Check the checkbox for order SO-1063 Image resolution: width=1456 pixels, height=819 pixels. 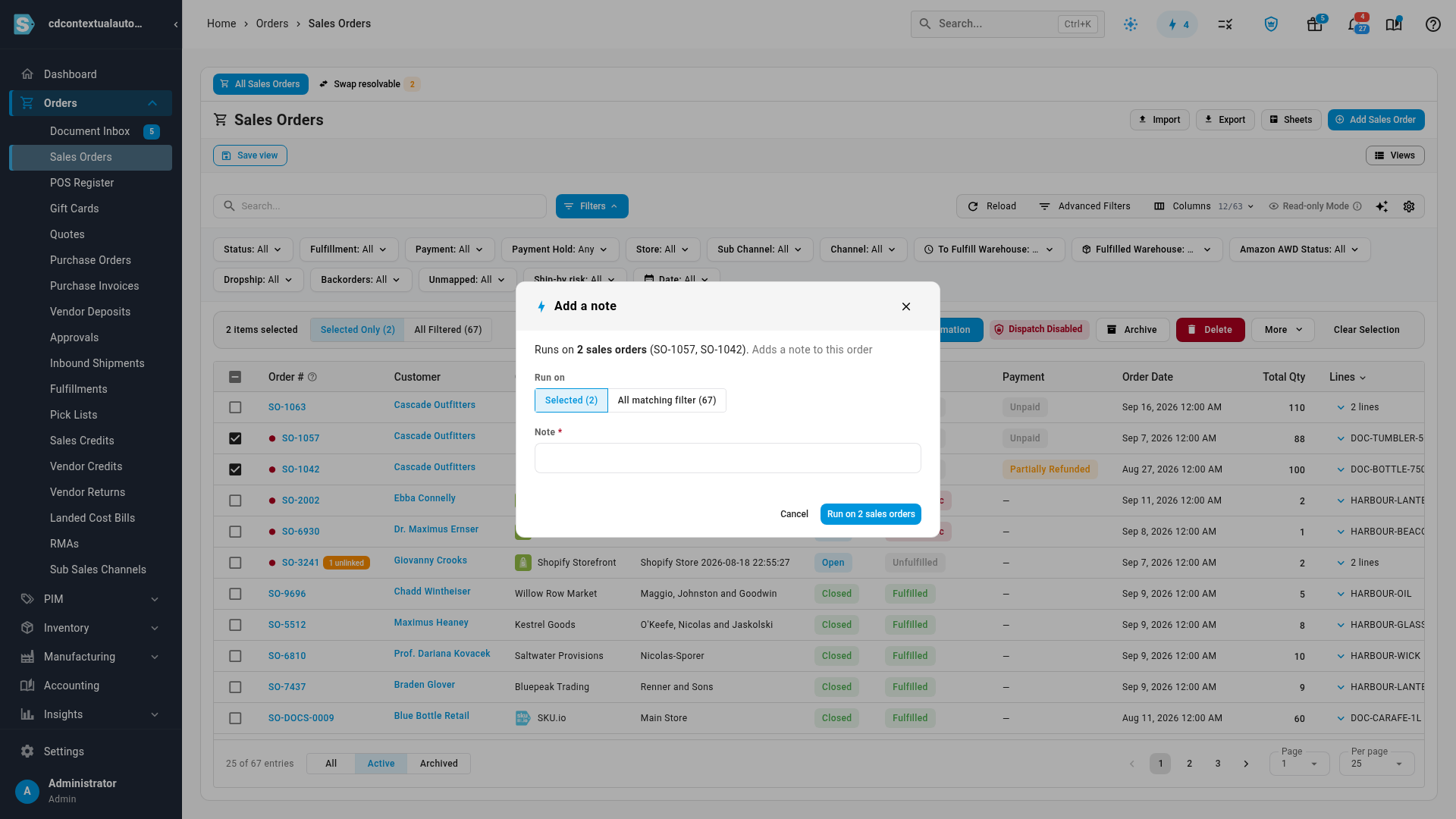[x=235, y=407]
